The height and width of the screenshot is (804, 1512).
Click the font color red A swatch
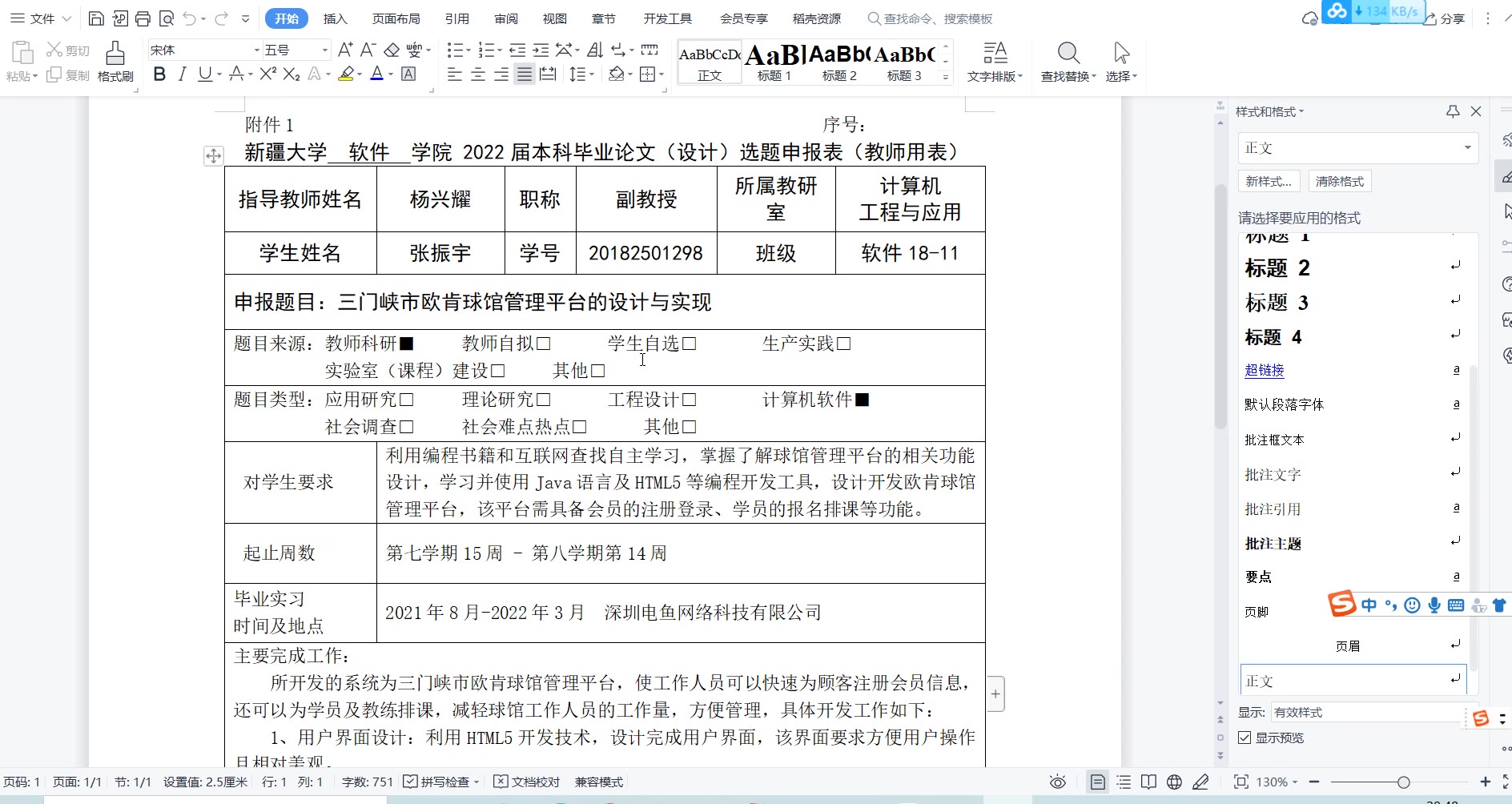[377, 74]
